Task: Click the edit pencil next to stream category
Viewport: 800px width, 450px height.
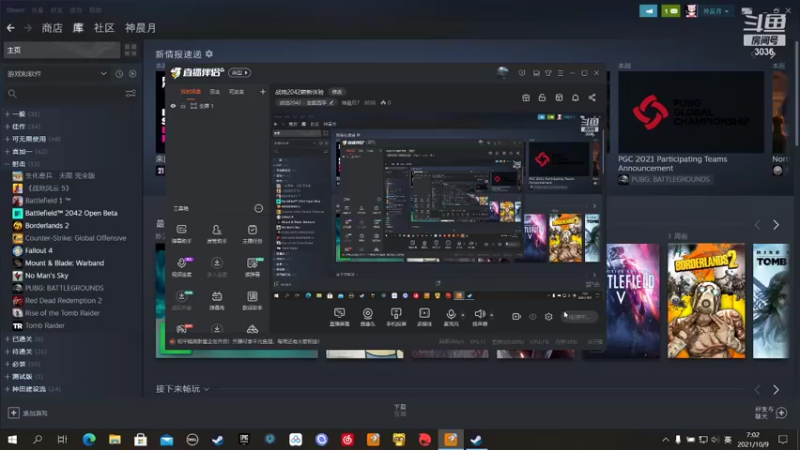Action: (x=331, y=103)
